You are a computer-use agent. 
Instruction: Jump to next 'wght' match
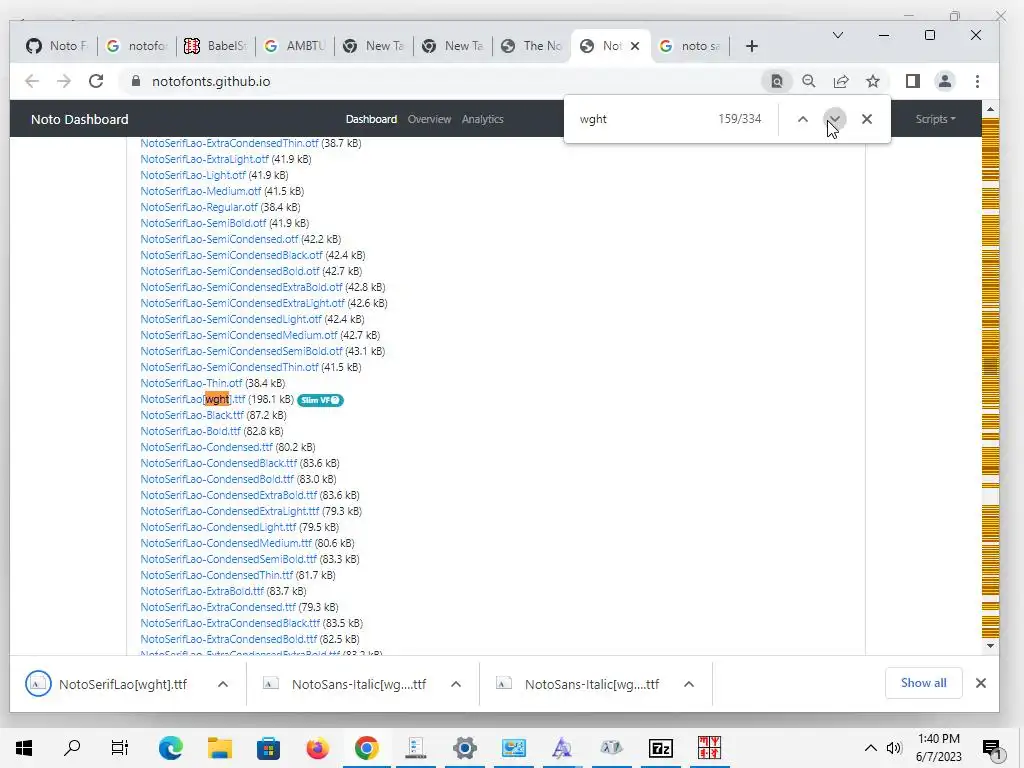pos(835,119)
